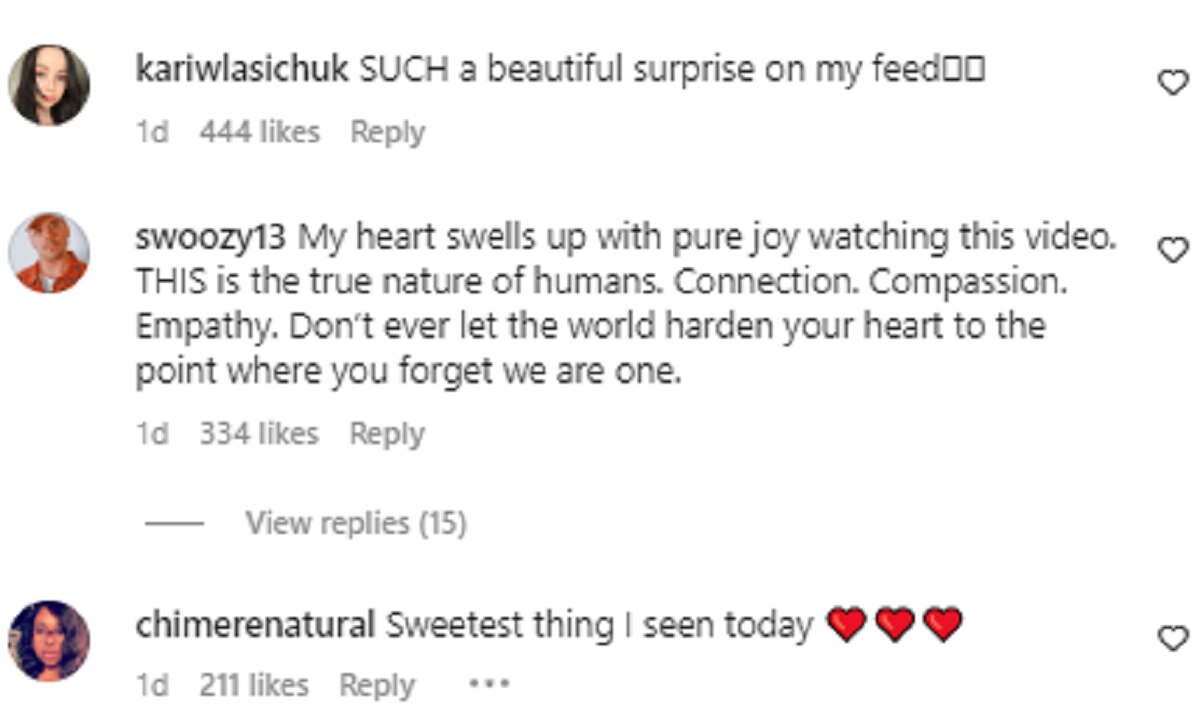Reply to kariwlasichuk's comment
Screen dimensions: 1200x718
pyautogui.click(x=387, y=132)
